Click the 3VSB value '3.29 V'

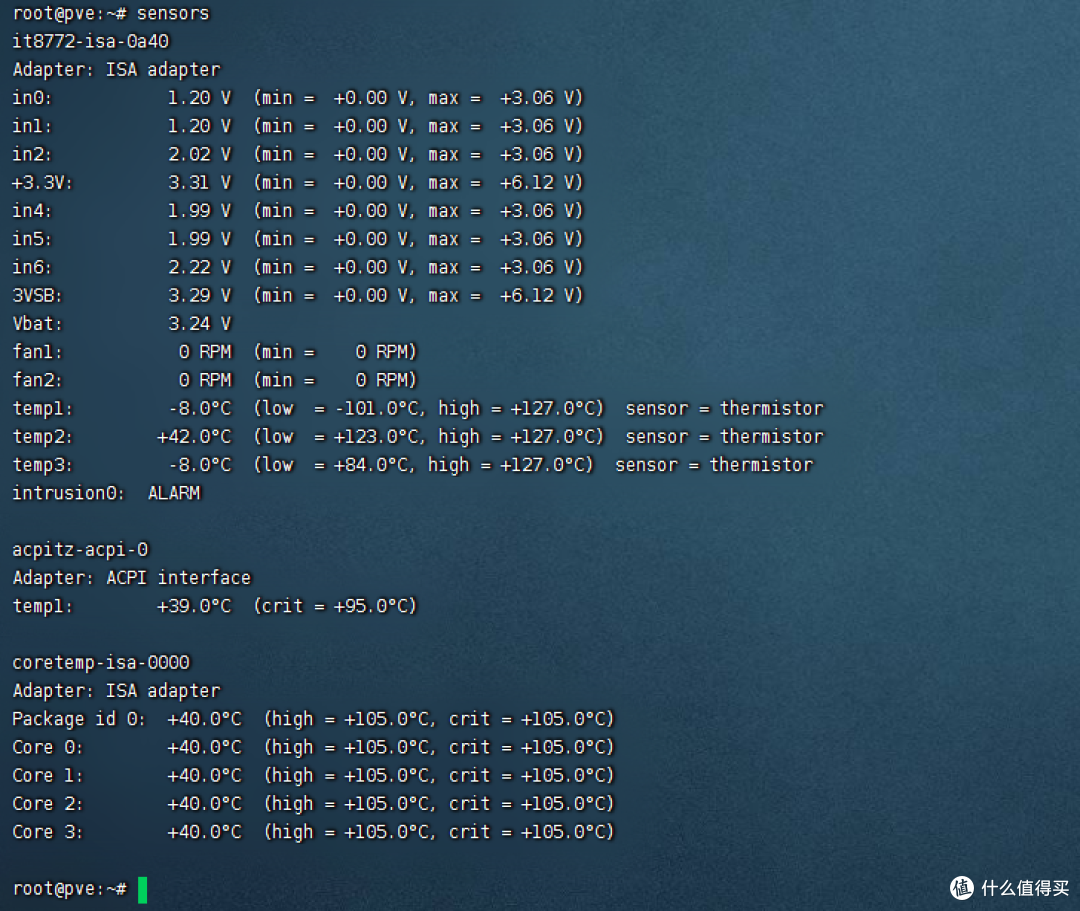click(x=199, y=295)
